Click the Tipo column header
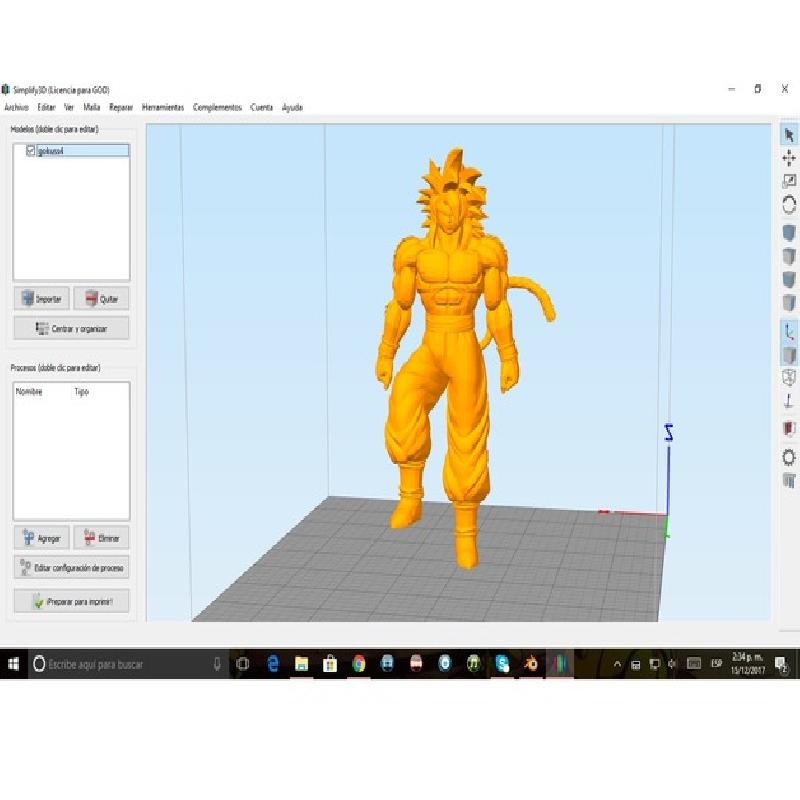 82,391
